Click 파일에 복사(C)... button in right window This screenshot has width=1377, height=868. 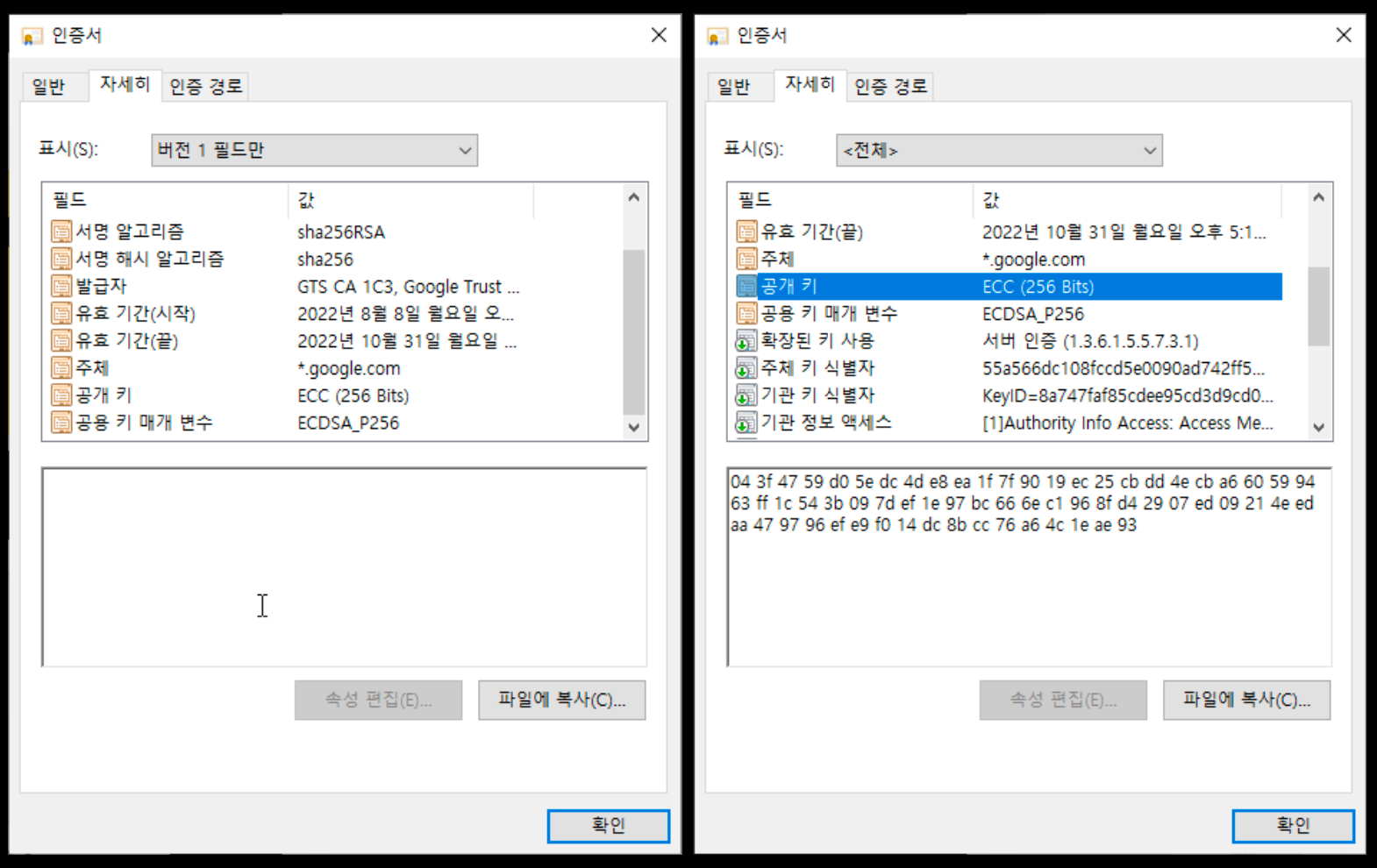[x=1247, y=700]
